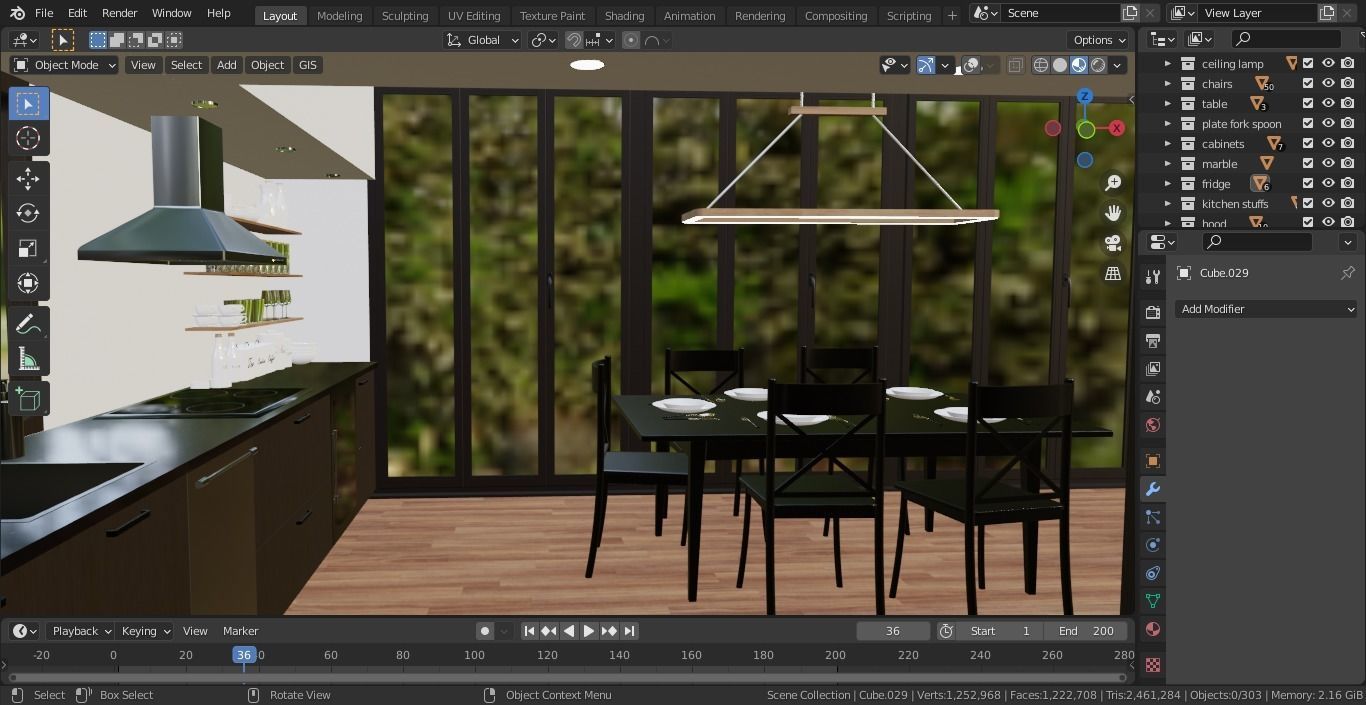Toggle camera view with camera icon
Screen dimensions: 1366x705
coord(1113,243)
